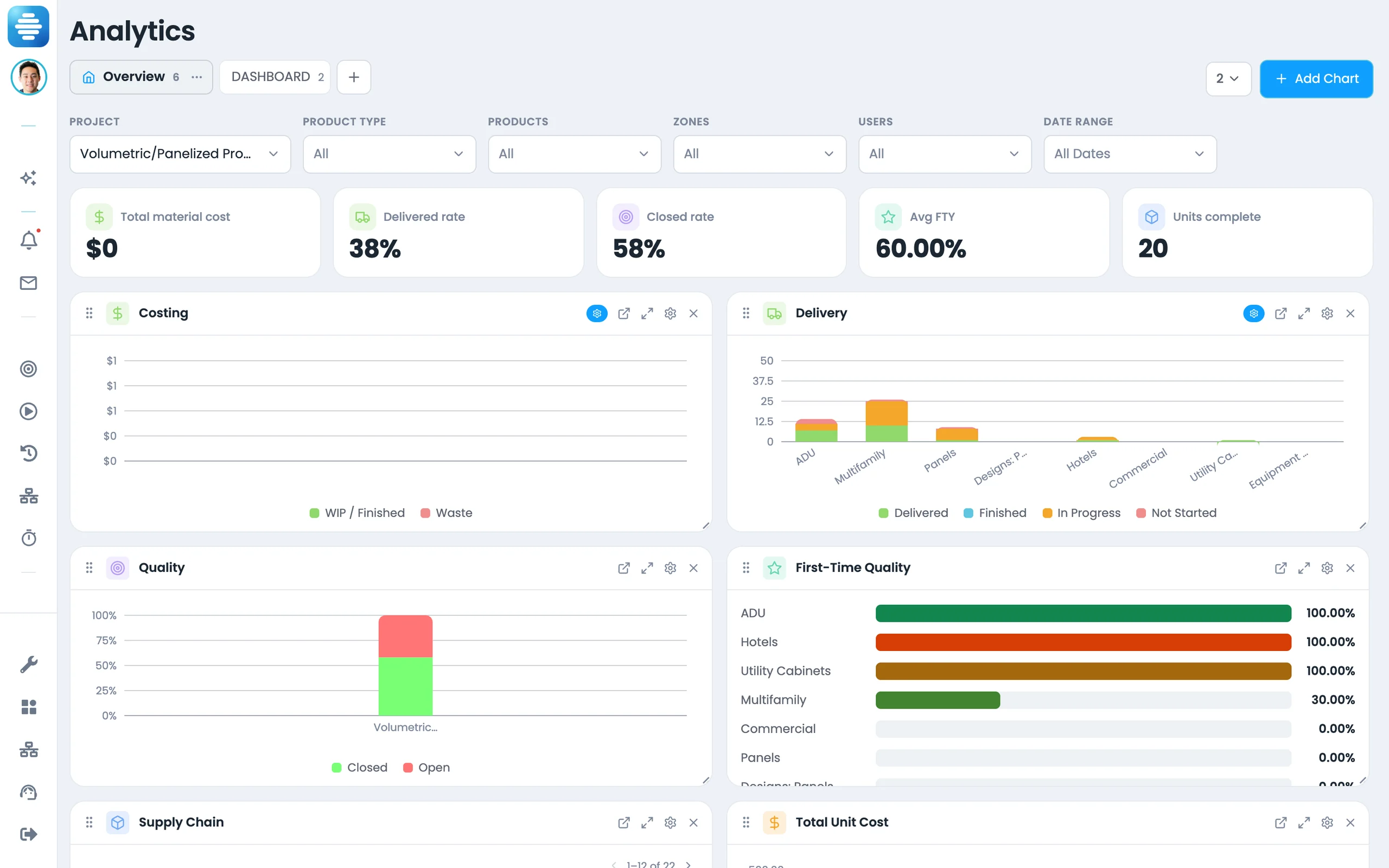The width and height of the screenshot is (1389, 868).
Task: Open the Product Type dropdown
Action: (x=389, y=154)
